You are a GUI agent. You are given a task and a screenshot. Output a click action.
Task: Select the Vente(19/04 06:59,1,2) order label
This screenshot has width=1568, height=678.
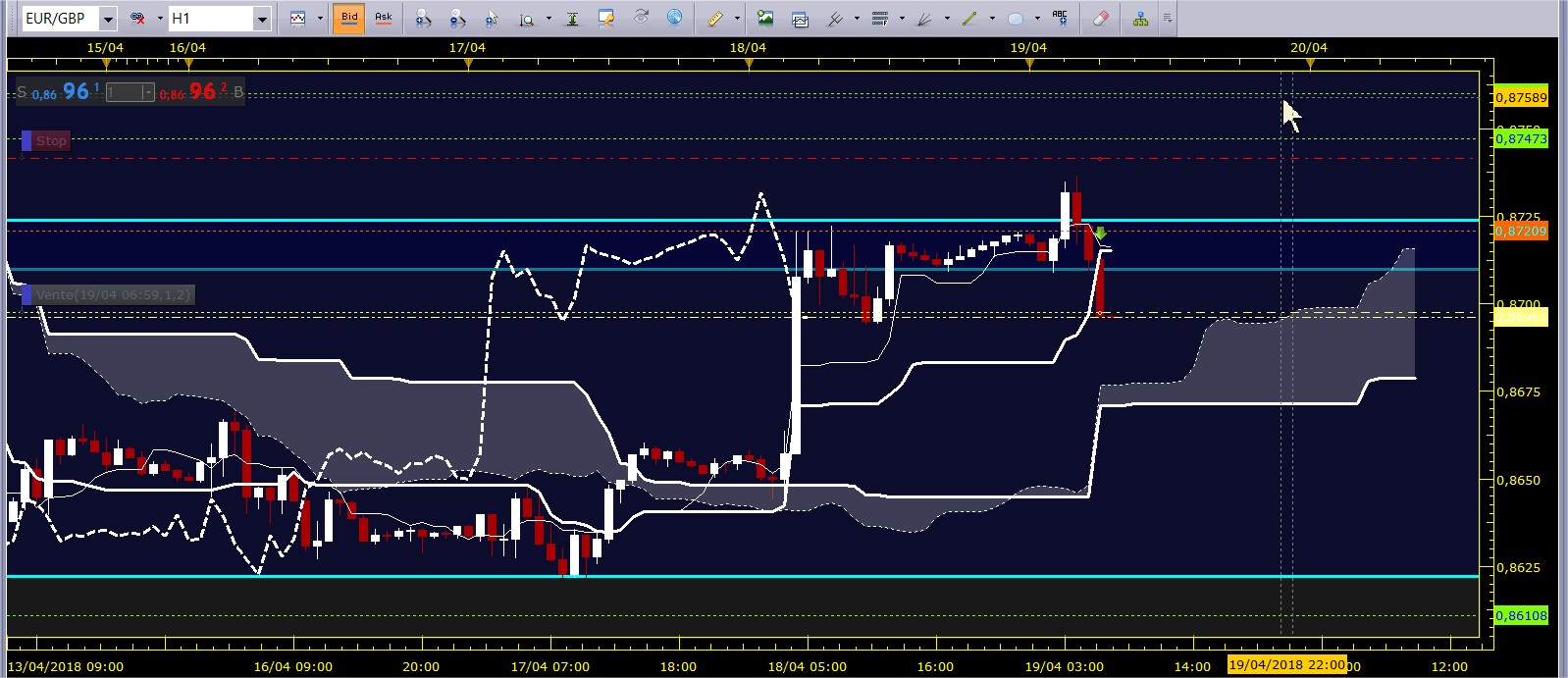coord(107,294)
